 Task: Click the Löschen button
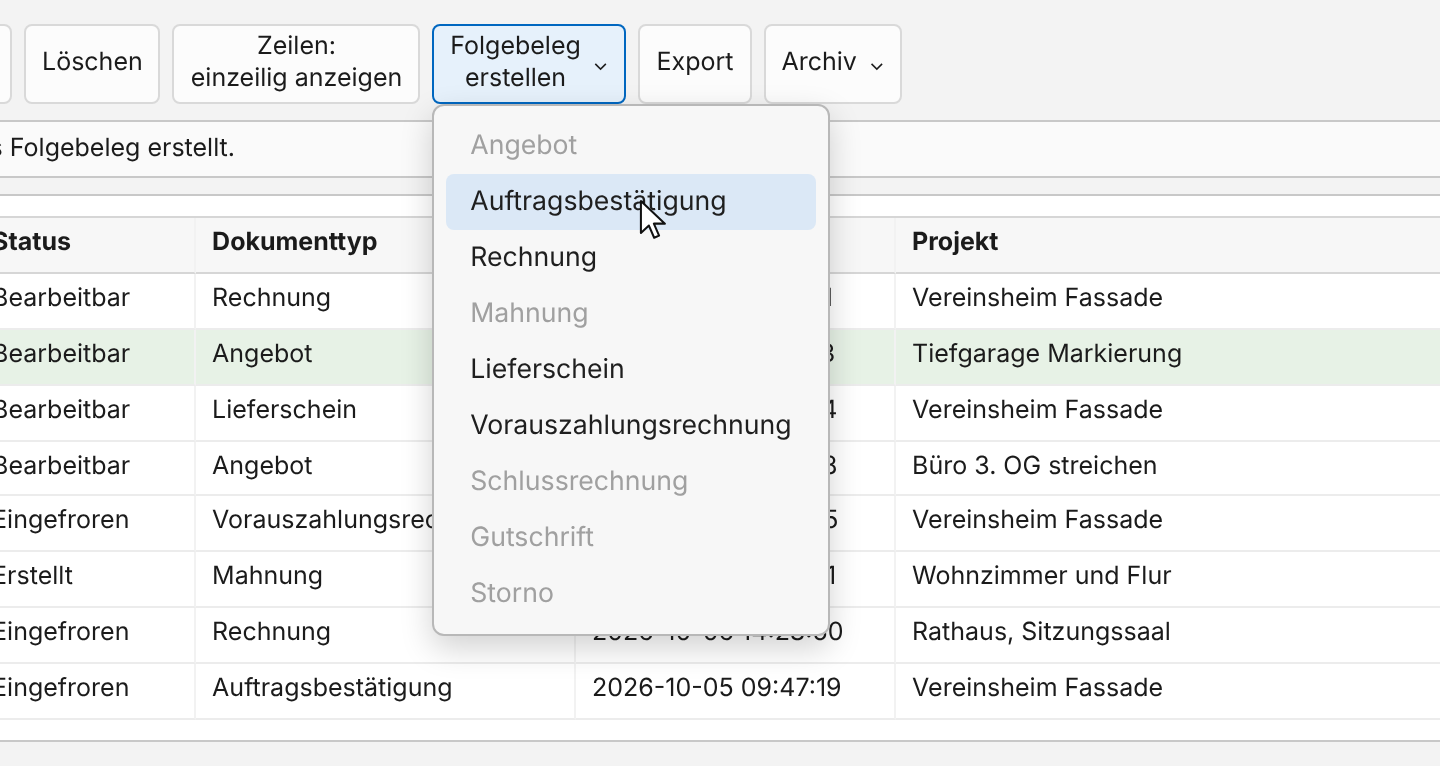point(92,63)
